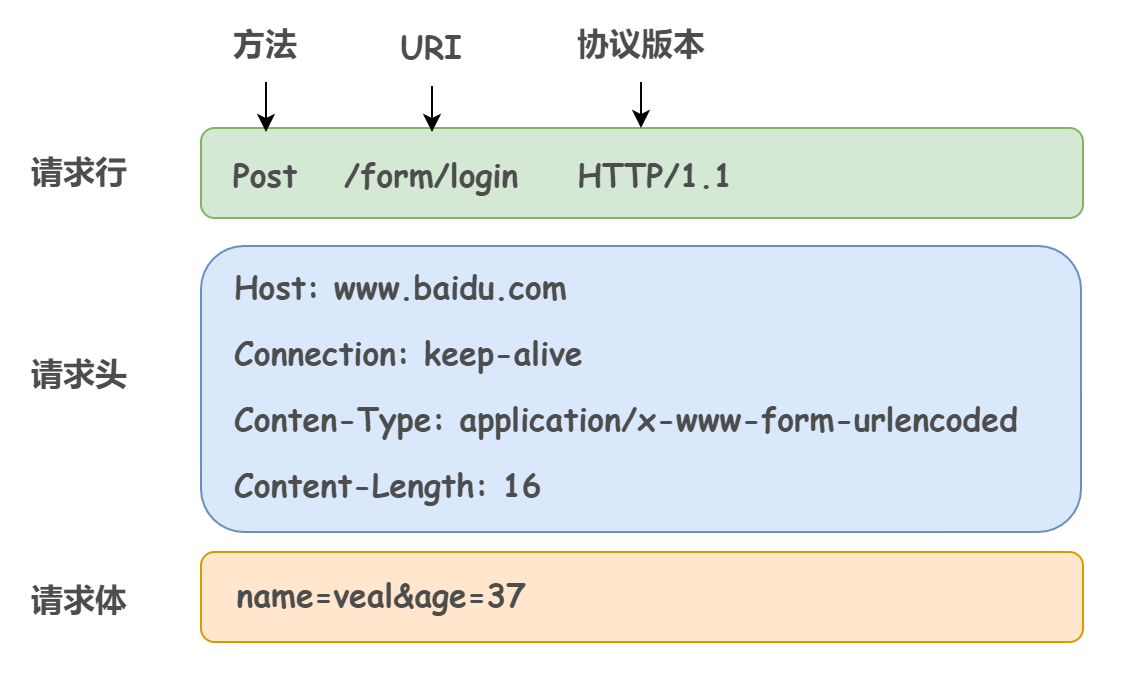Click the arrow below the URI label

coord(432,108)
